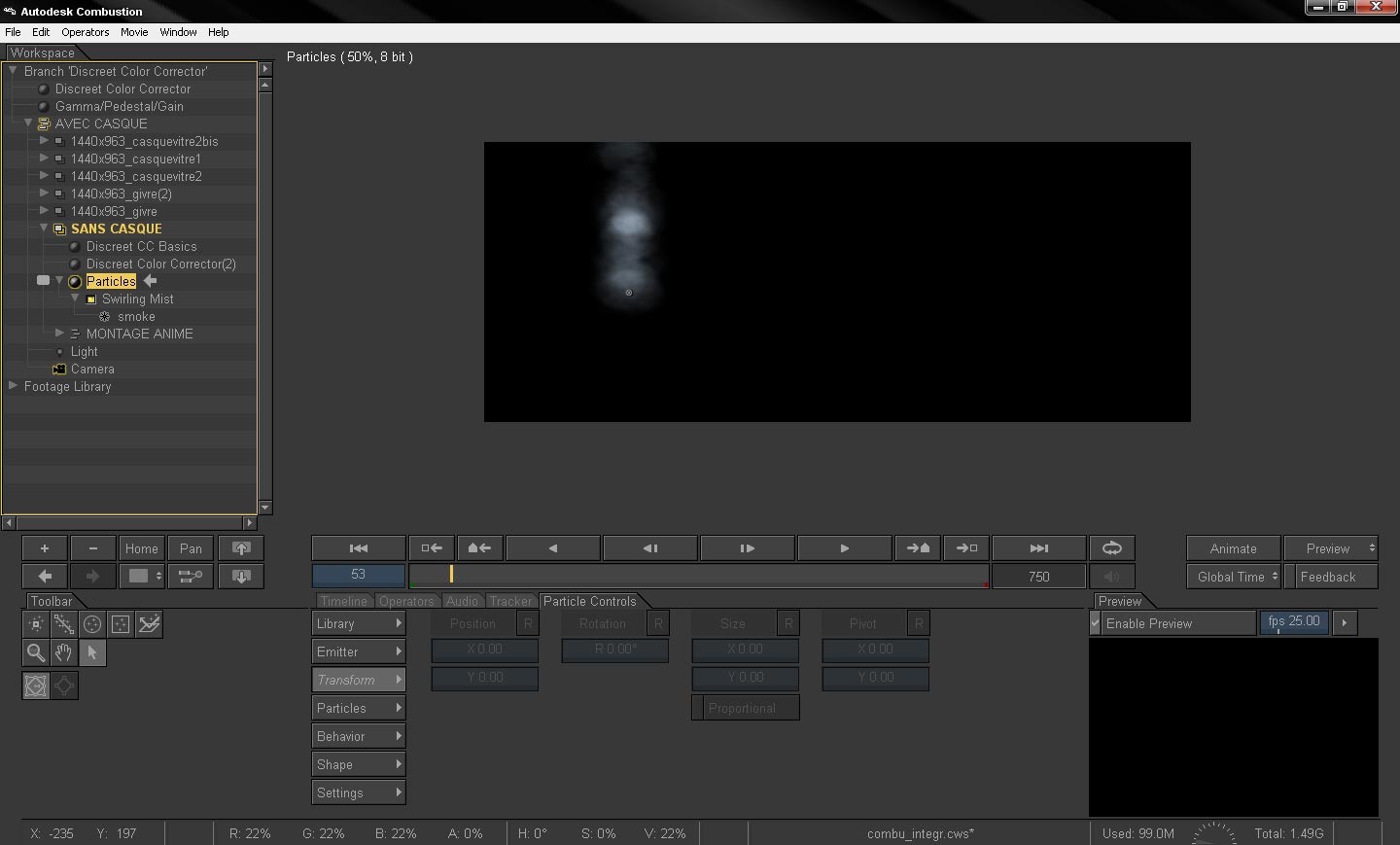This screenshot has width=1400, height=845.
Task: Click the fps 25.00 slider field
Action: coord(1294,622)
